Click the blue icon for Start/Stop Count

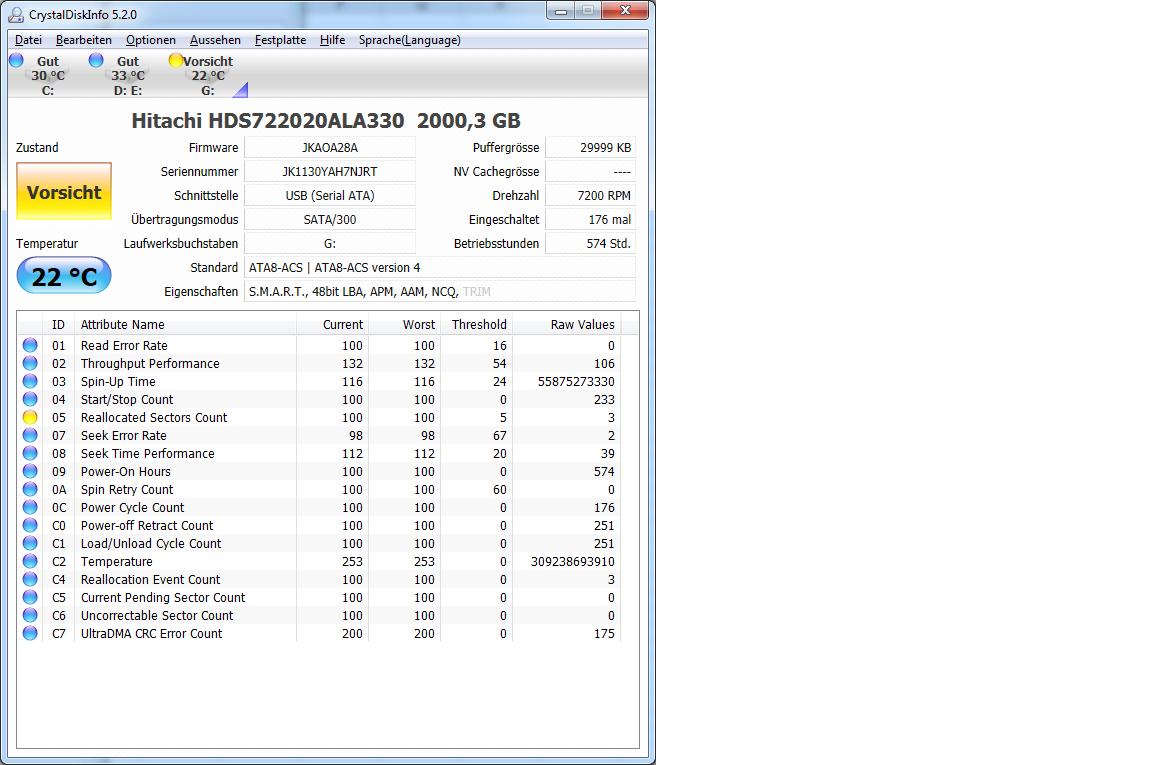click(30, 399)
